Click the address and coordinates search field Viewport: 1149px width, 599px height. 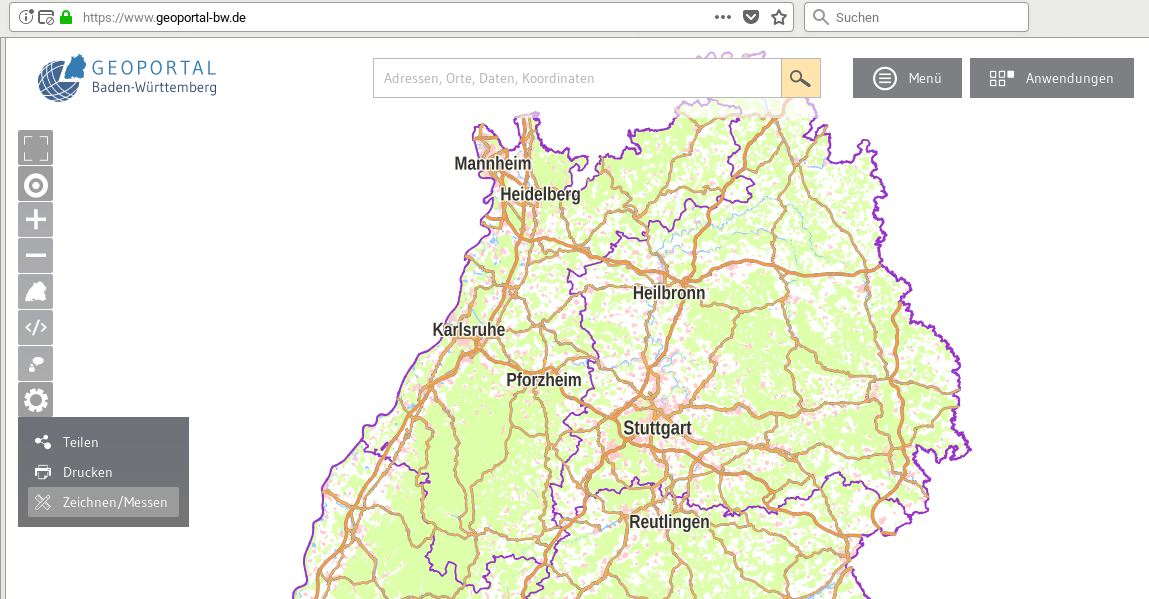point(577,78)
